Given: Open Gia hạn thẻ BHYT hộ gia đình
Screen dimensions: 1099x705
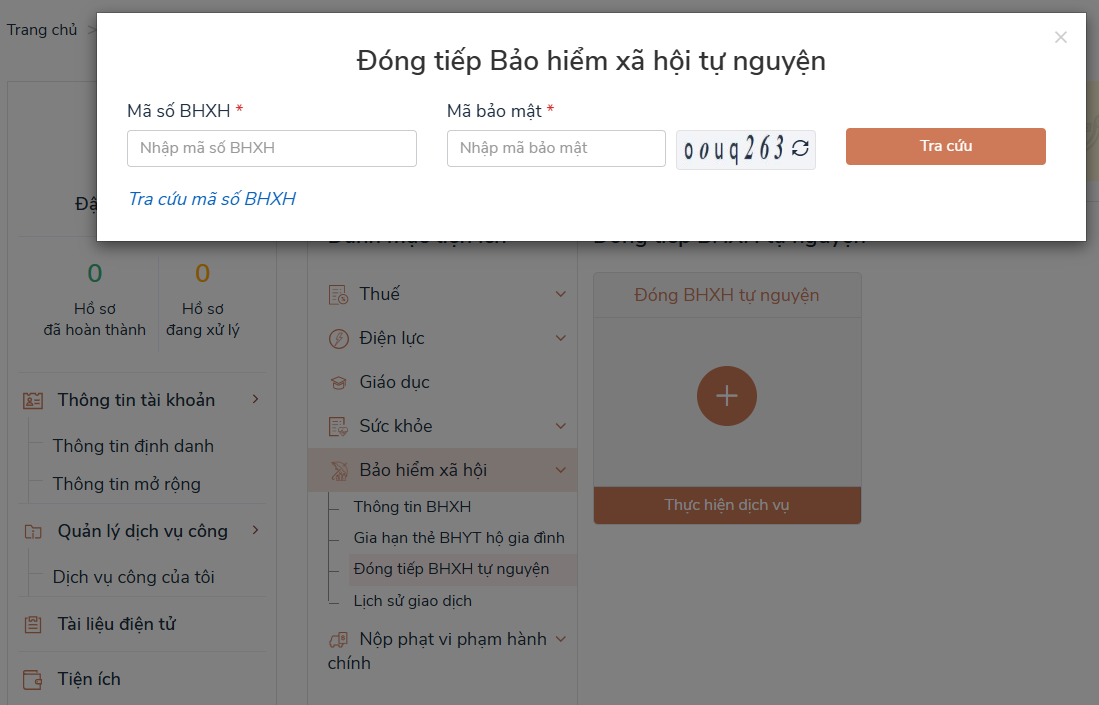Looking at the screenshot, I should (459, 538).
